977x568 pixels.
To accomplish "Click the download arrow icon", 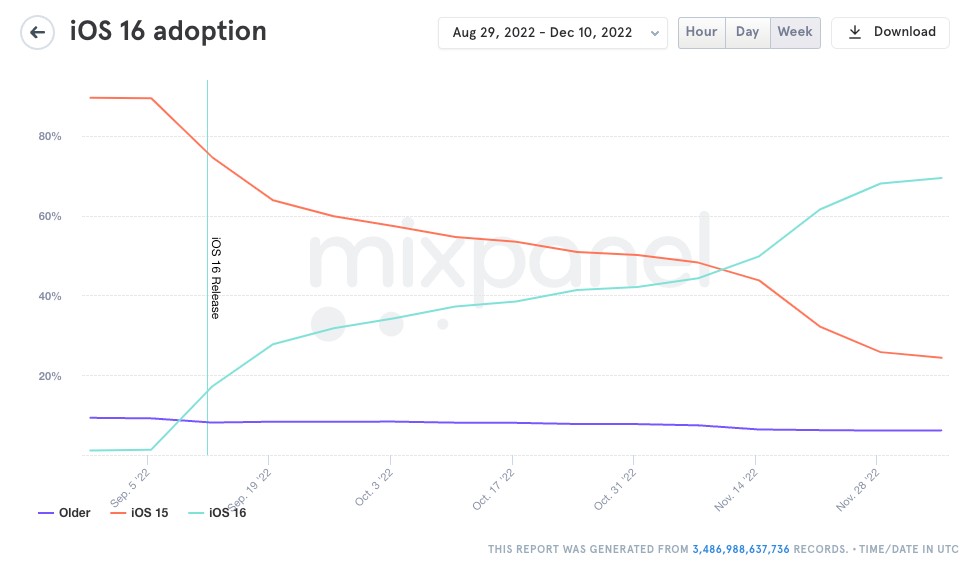I will click(x=855, y=32).
